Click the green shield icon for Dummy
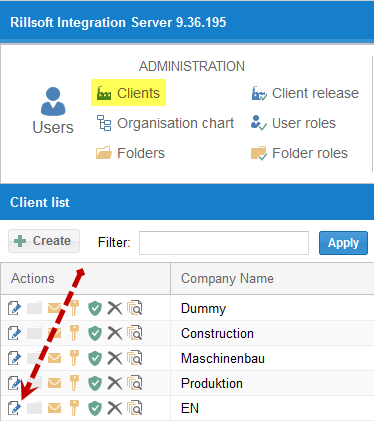This screenshot has width=374, height=421. click(x=95, y=308)
